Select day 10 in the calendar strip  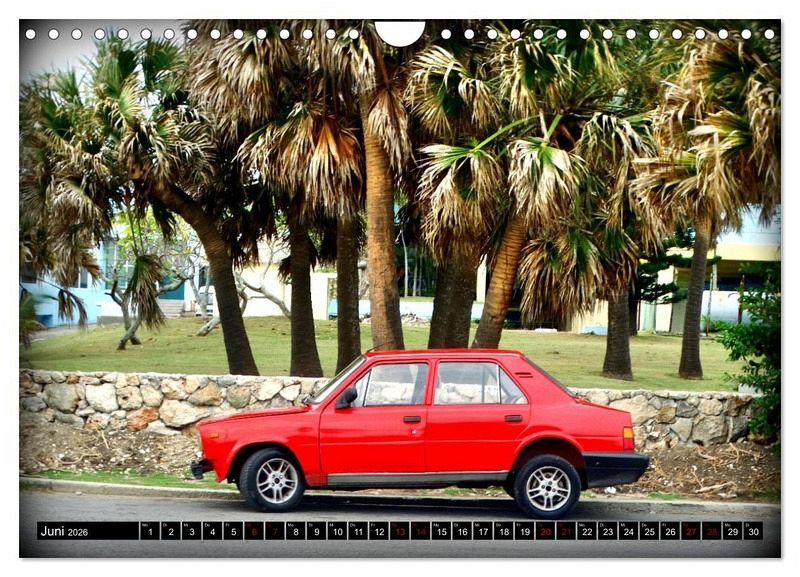click(337, 531)
